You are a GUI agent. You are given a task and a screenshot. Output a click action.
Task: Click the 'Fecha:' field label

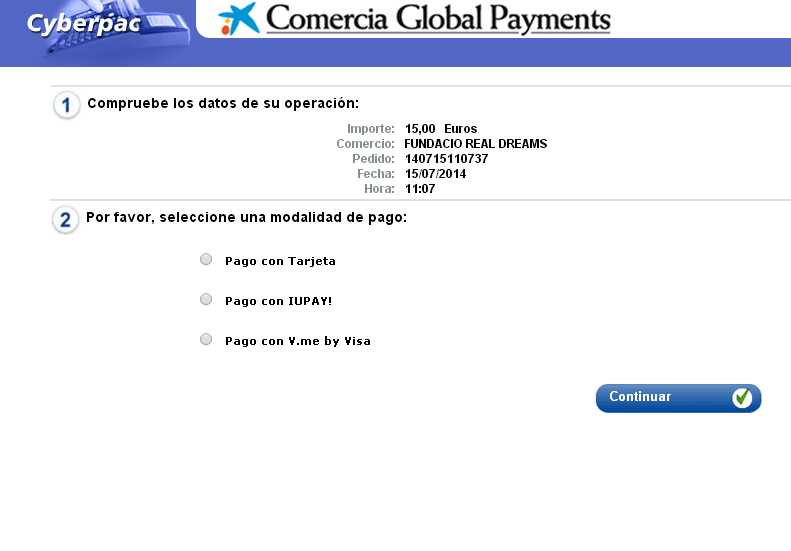tap(376, 174)
